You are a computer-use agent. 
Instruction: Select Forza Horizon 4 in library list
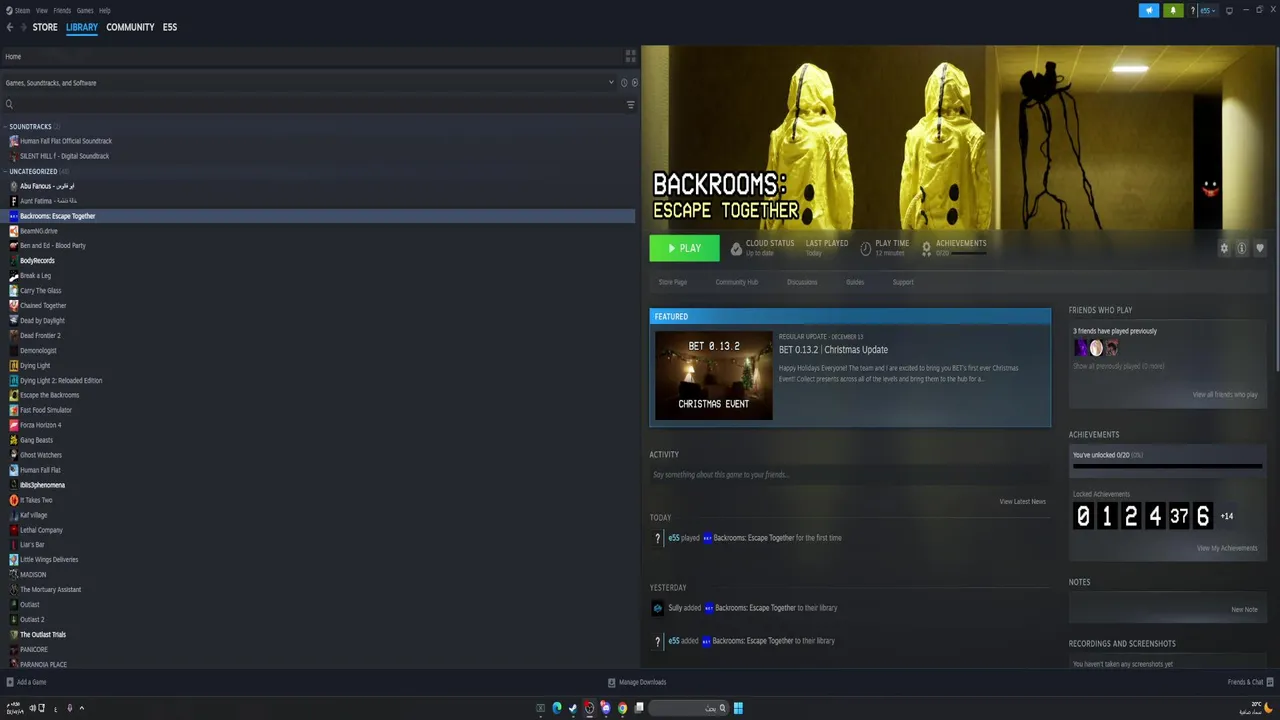40,425
